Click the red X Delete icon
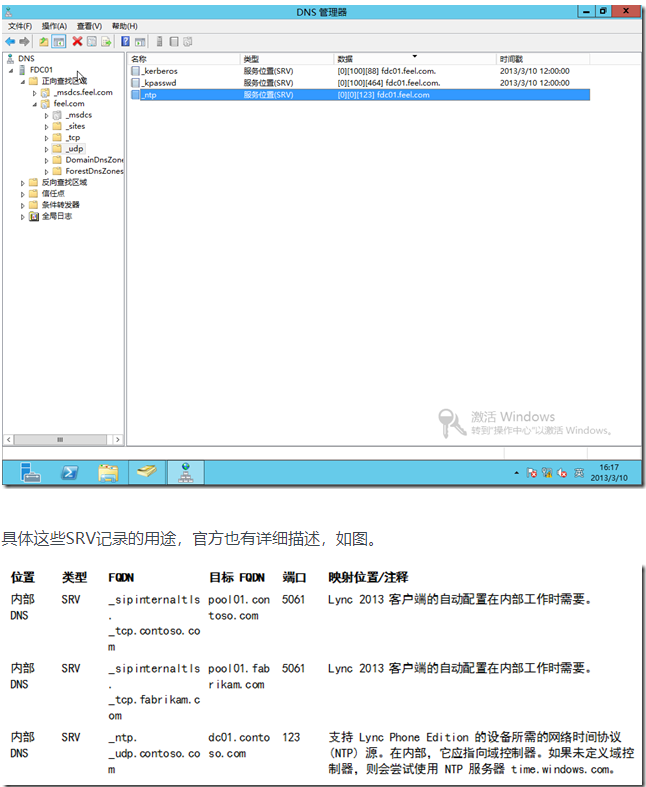The height and width of the screenshot is (787, 646). pos(77,41)
